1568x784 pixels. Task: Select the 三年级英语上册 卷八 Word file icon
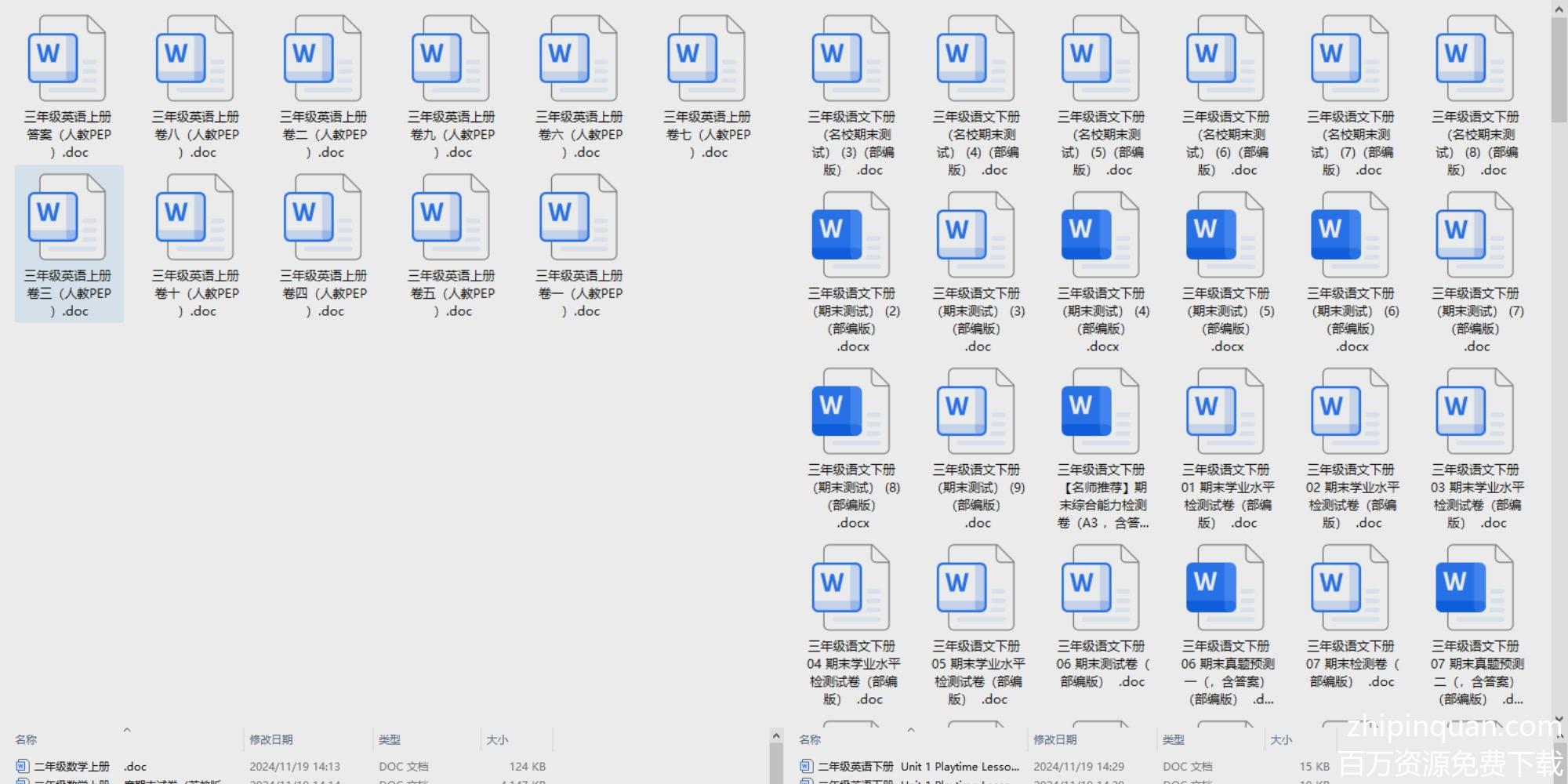pos(195,58)
